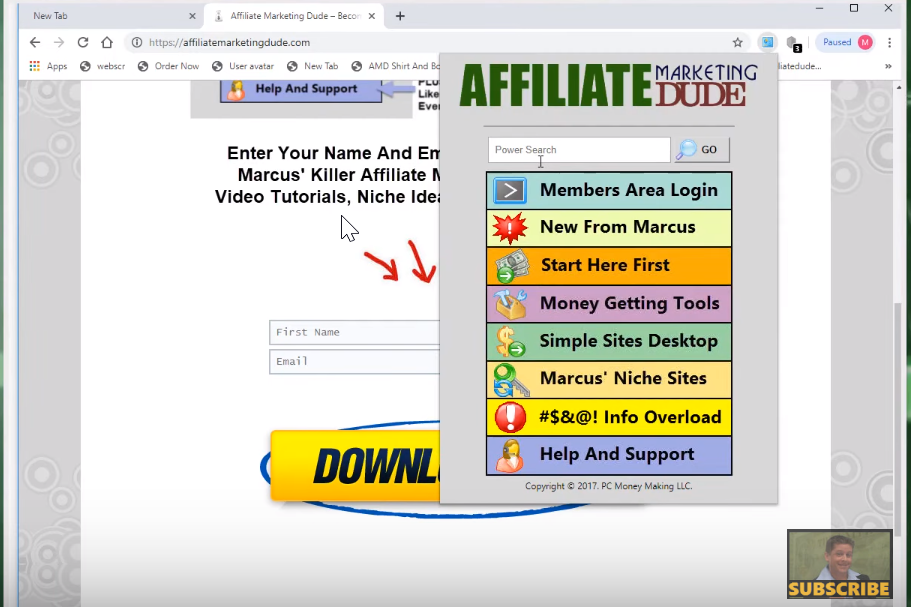This screenshot has width=911, height=607.
Task: Click the Subscribe video thumbnail
Action: 840,564
